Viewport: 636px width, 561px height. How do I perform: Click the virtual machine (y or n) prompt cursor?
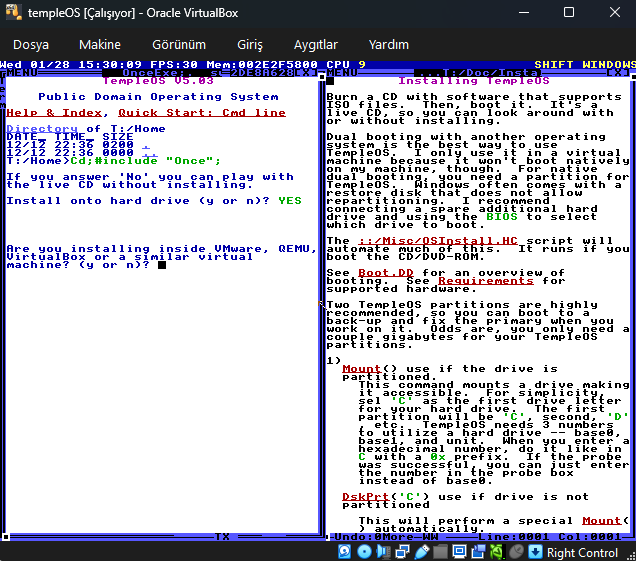pyautogui.click(x=162, y=265)
